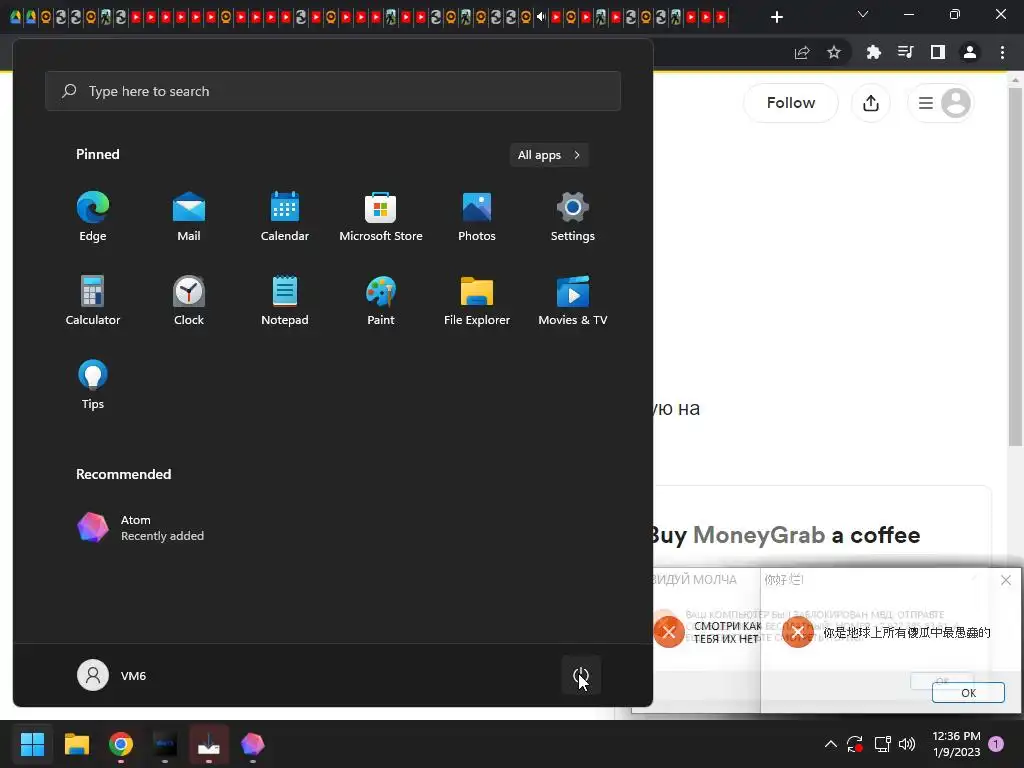1024x768 pixels.
Task: Open the volume control in system tray
Action: (907, 744)
